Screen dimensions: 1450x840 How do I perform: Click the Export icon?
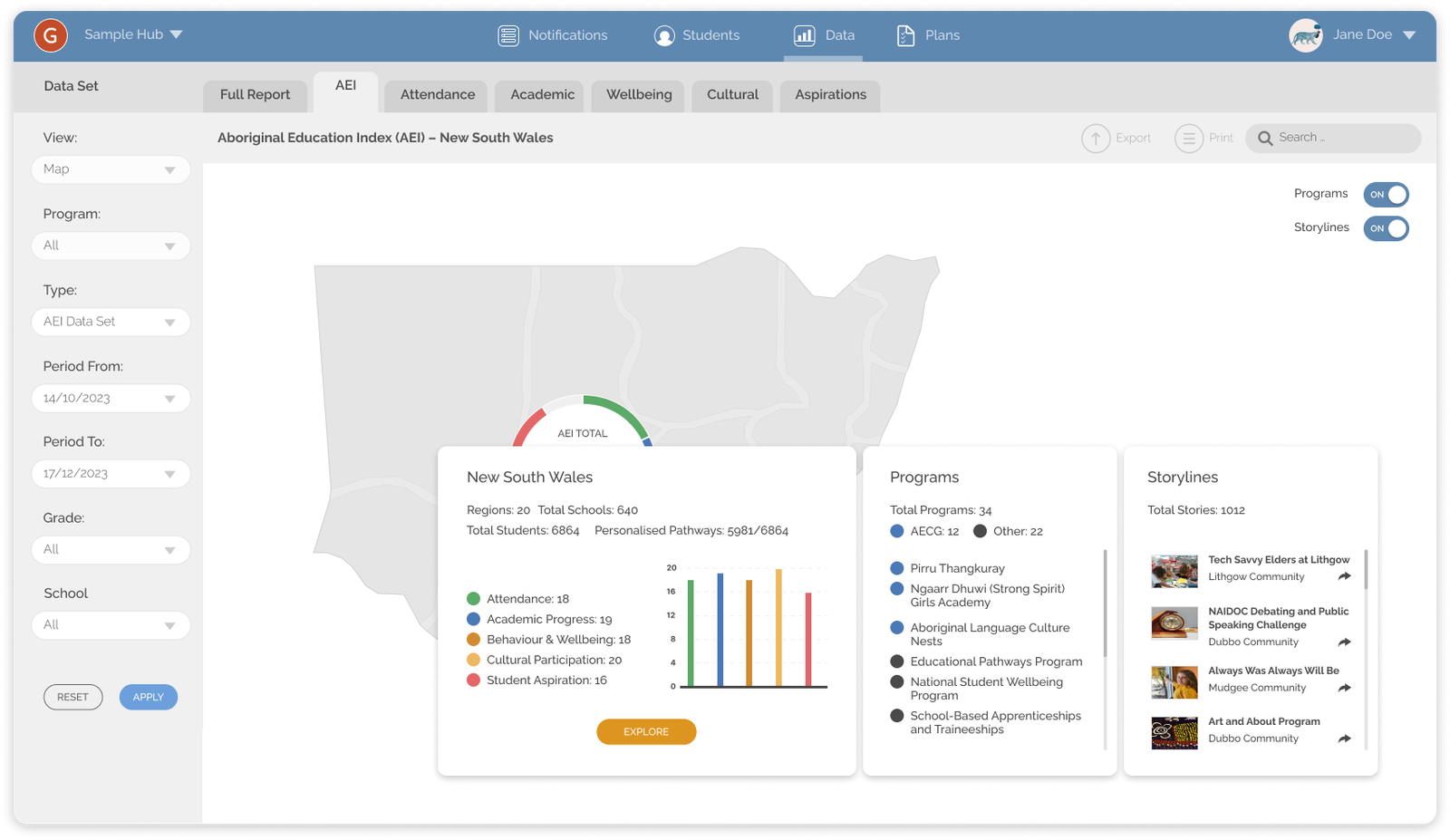point(1096,138)
